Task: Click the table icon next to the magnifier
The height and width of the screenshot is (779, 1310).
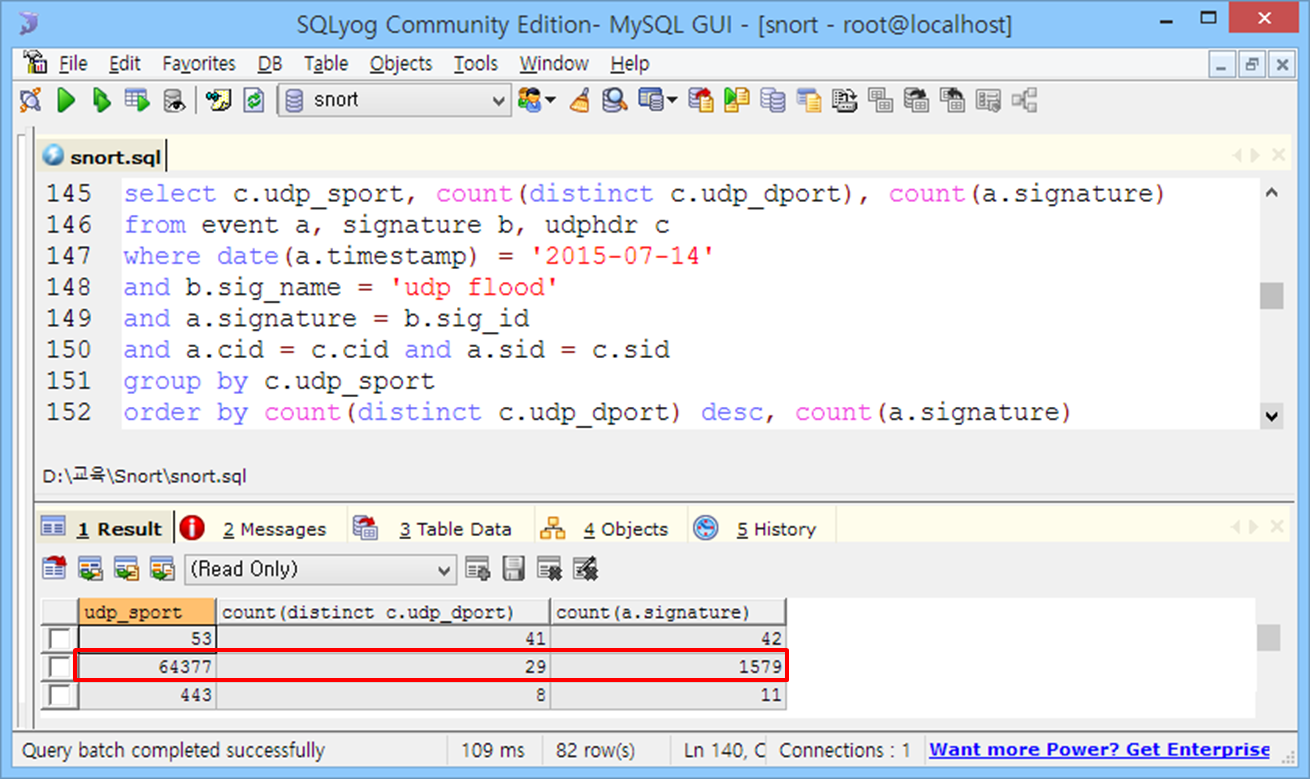Action: pos(651,100)
